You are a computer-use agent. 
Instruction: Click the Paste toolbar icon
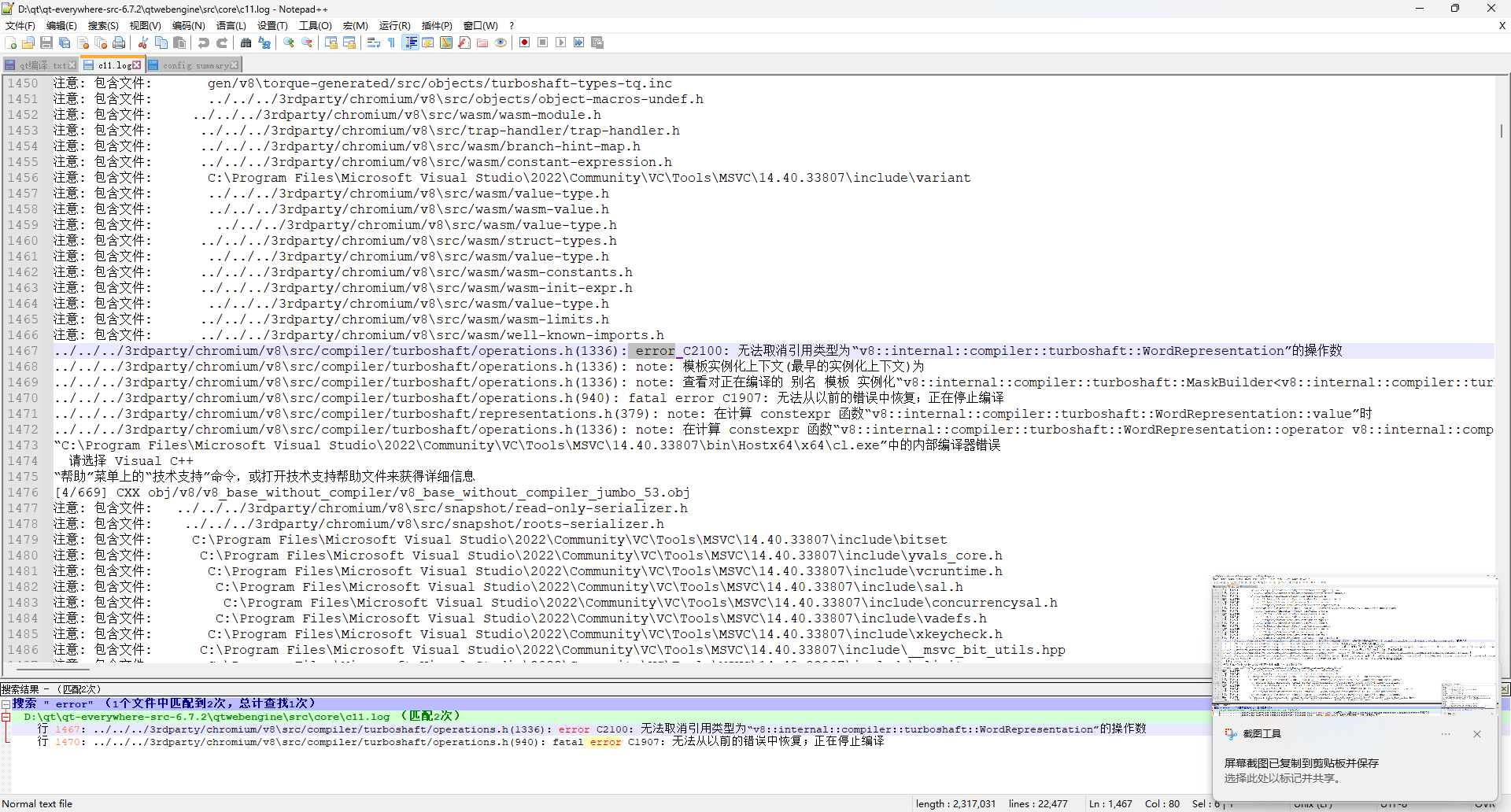[179, 42]
